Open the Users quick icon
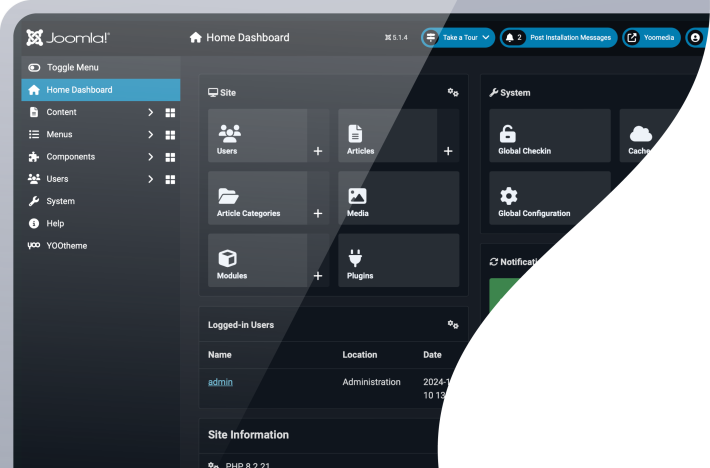Viewport: 710px width, 468px height. (x=257, y=135)
